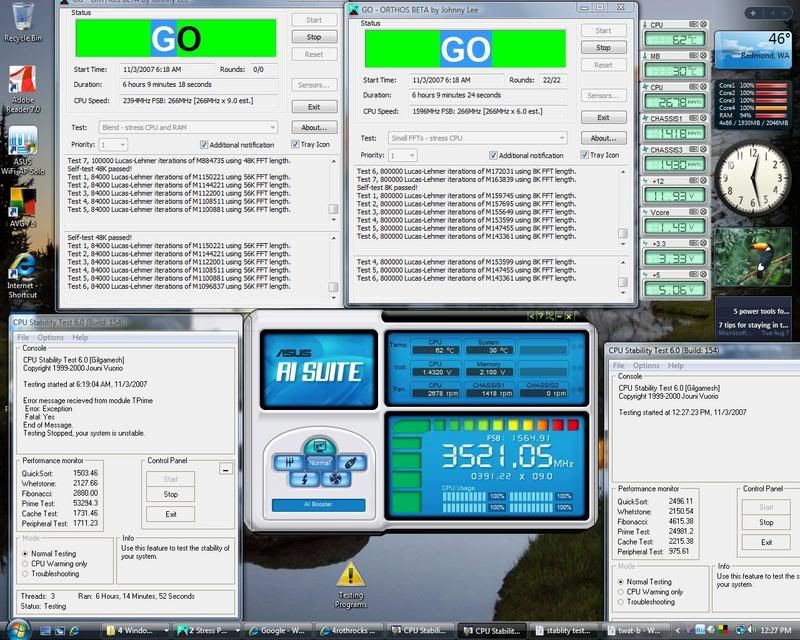Viewport: 800px width, 640px height.
Task: Click AI Suite left-arrow expand button
Action: pos(531,316)
